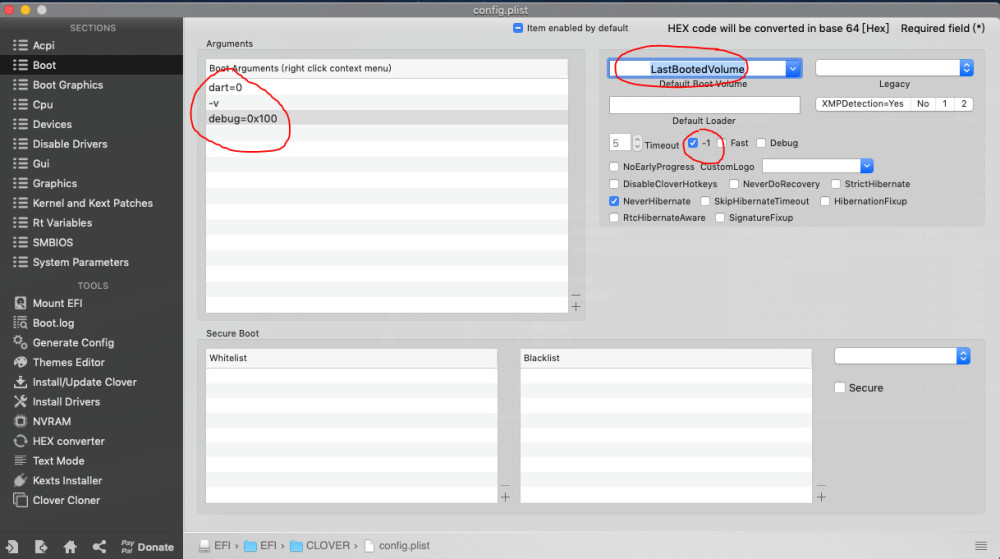This screenshot has height=559, width=1000.
Task: Open the Default Boot Volume dropdown
Action: 793,68
